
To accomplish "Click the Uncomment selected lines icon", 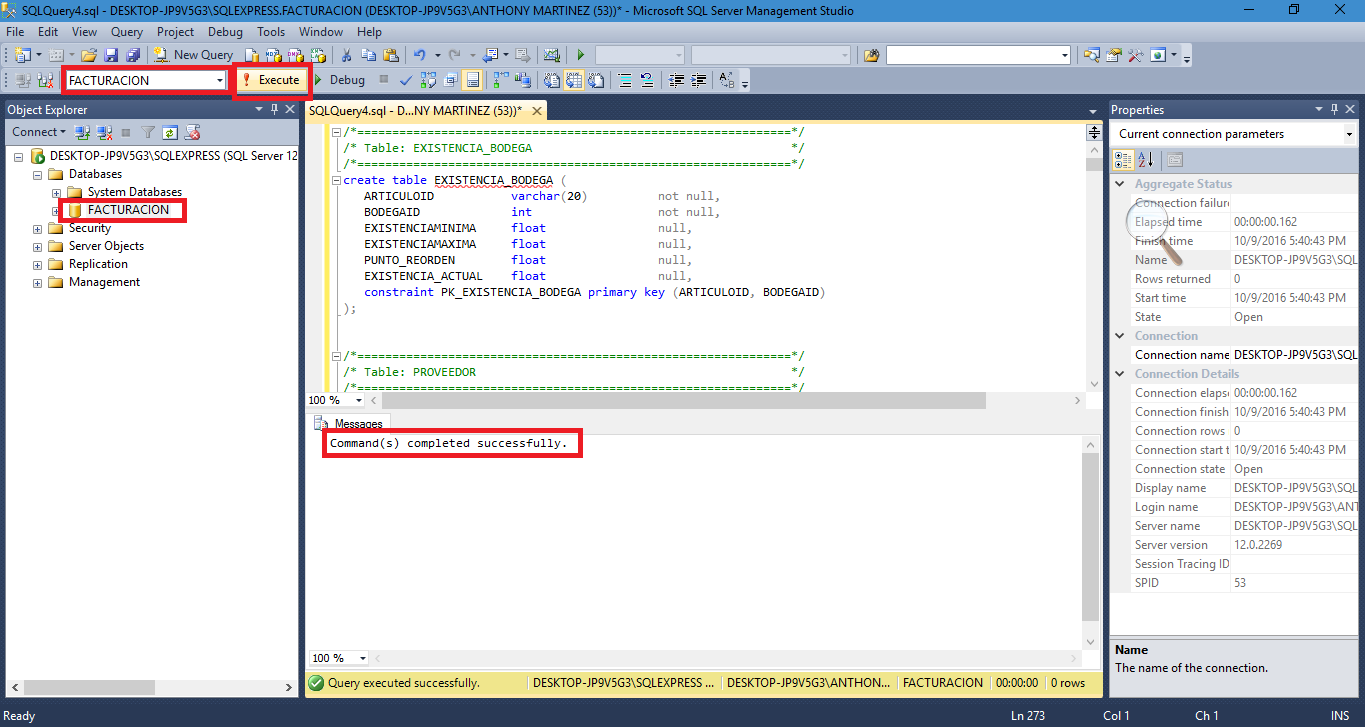I will [x=647, y=80].
